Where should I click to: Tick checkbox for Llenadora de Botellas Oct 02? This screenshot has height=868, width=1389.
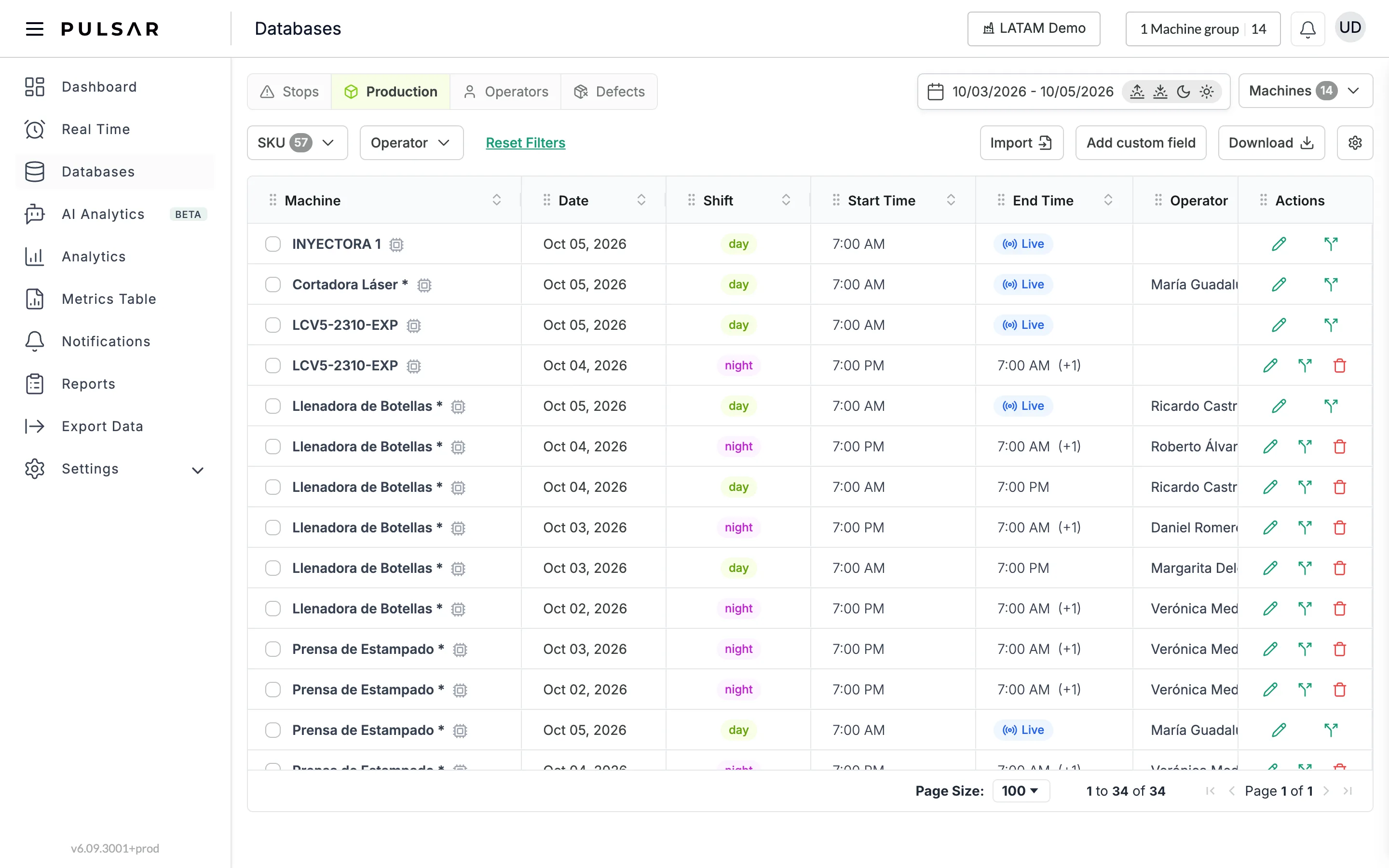coord(272,609)
